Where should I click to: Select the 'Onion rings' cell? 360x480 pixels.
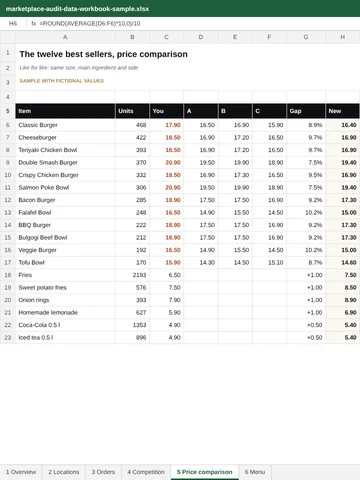(65, 300)
